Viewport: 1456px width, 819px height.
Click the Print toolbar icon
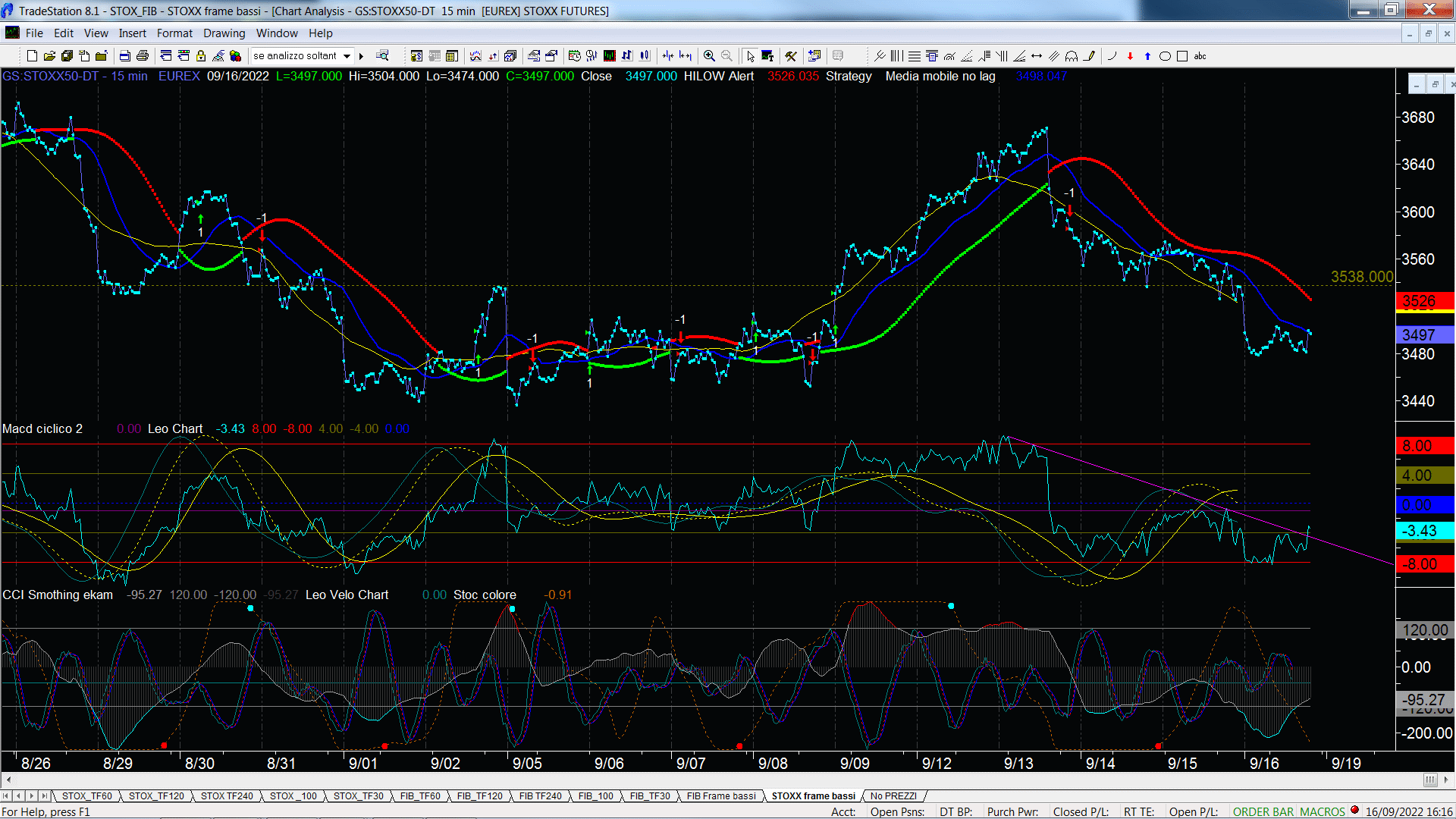(142, 56)
